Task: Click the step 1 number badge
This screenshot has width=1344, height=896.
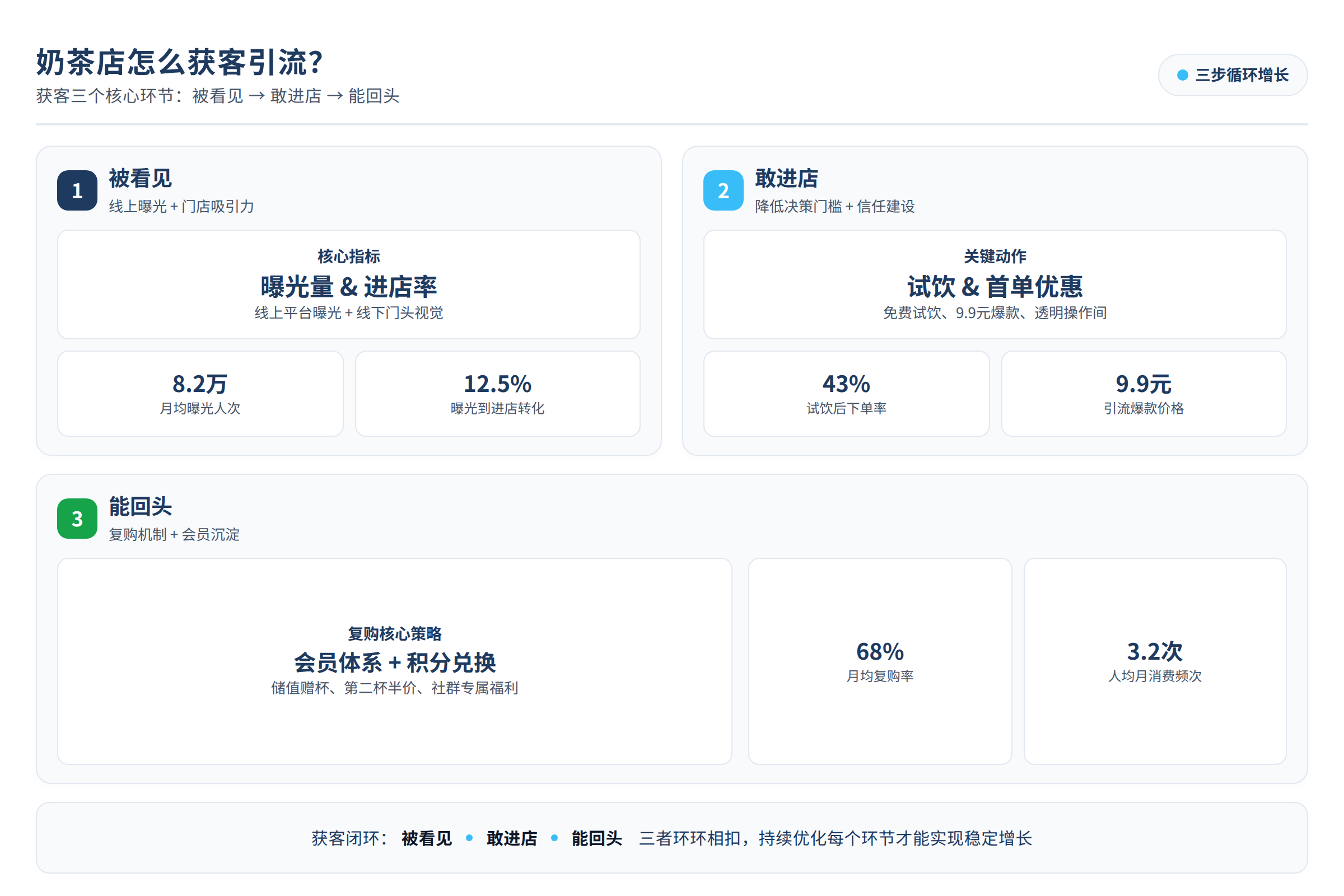Action: click(77, 190)
